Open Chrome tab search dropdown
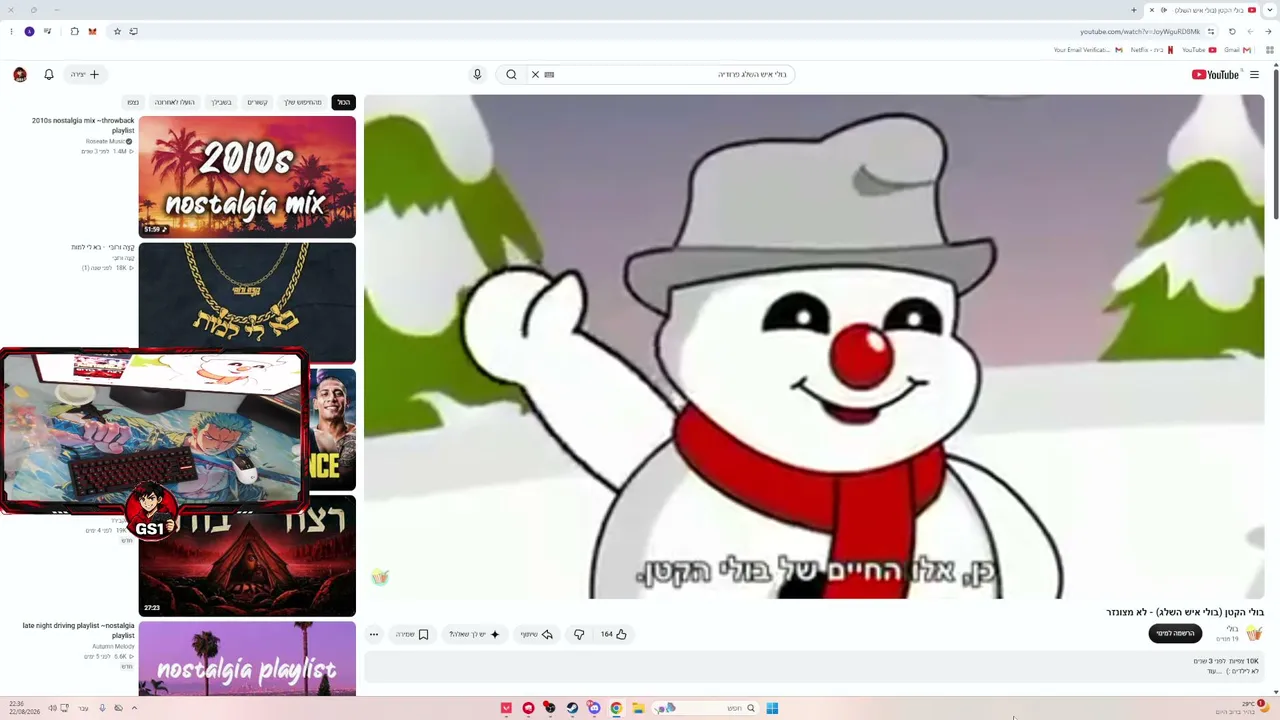Image resolution: width=1280 pixels, height=720 pixels. click(1269, 10)
